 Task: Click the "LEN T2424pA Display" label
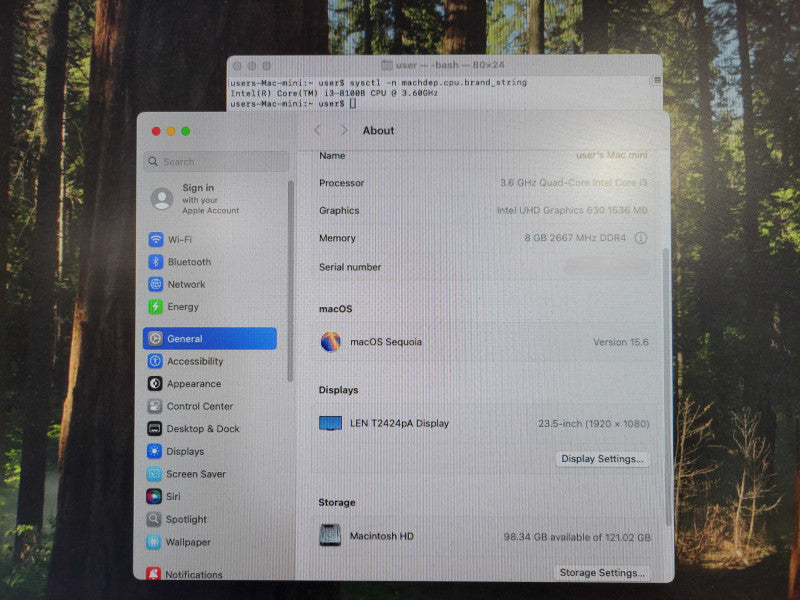399,423
